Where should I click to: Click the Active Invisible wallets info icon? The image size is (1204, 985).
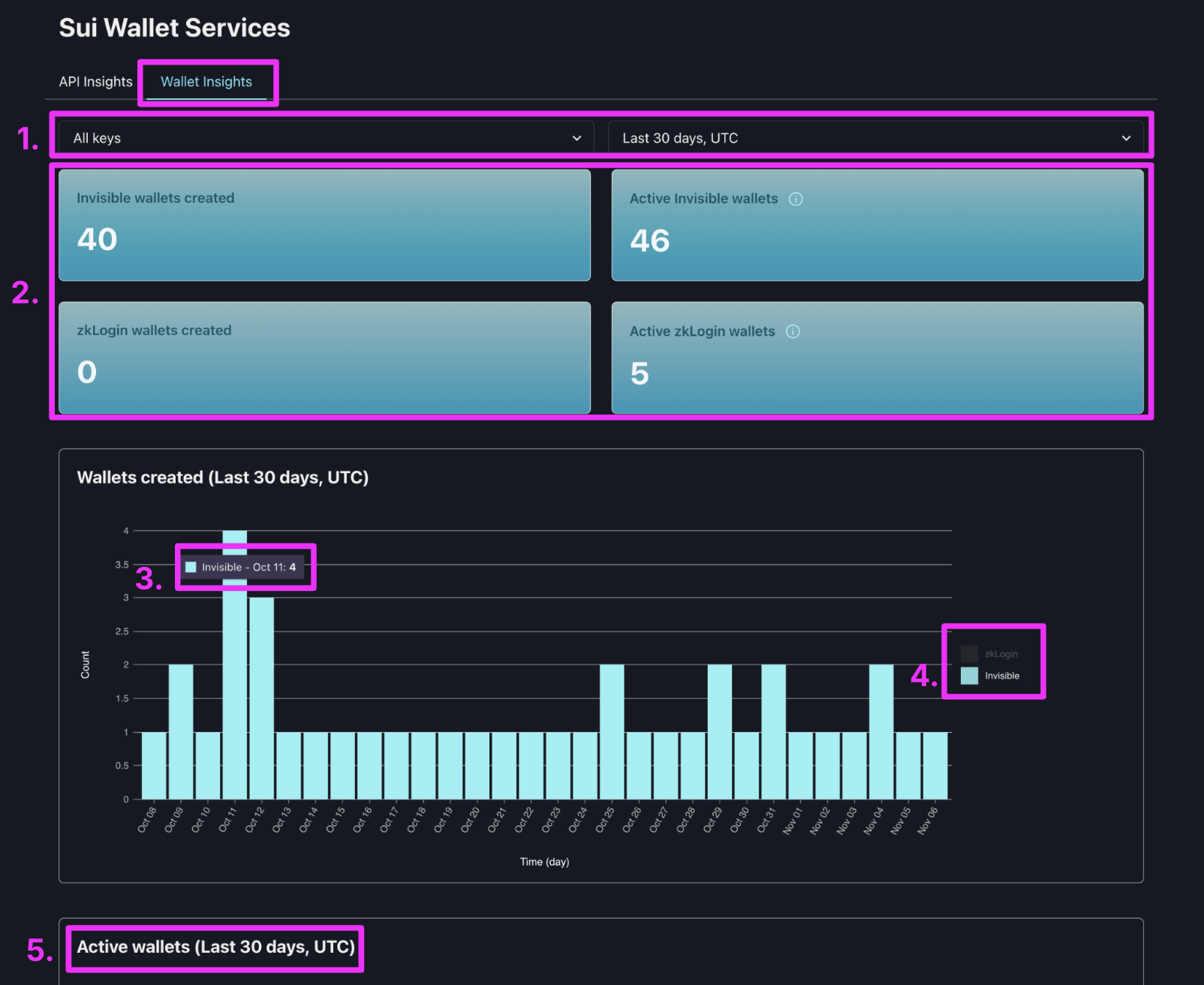(796, 199)
